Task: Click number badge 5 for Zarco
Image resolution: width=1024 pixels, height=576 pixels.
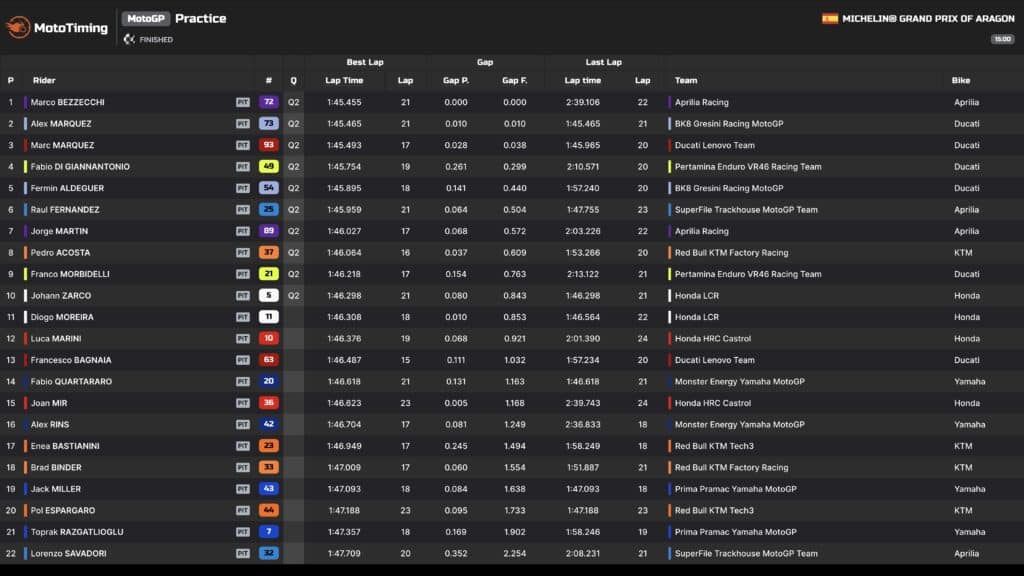Action: pos(268,295)
